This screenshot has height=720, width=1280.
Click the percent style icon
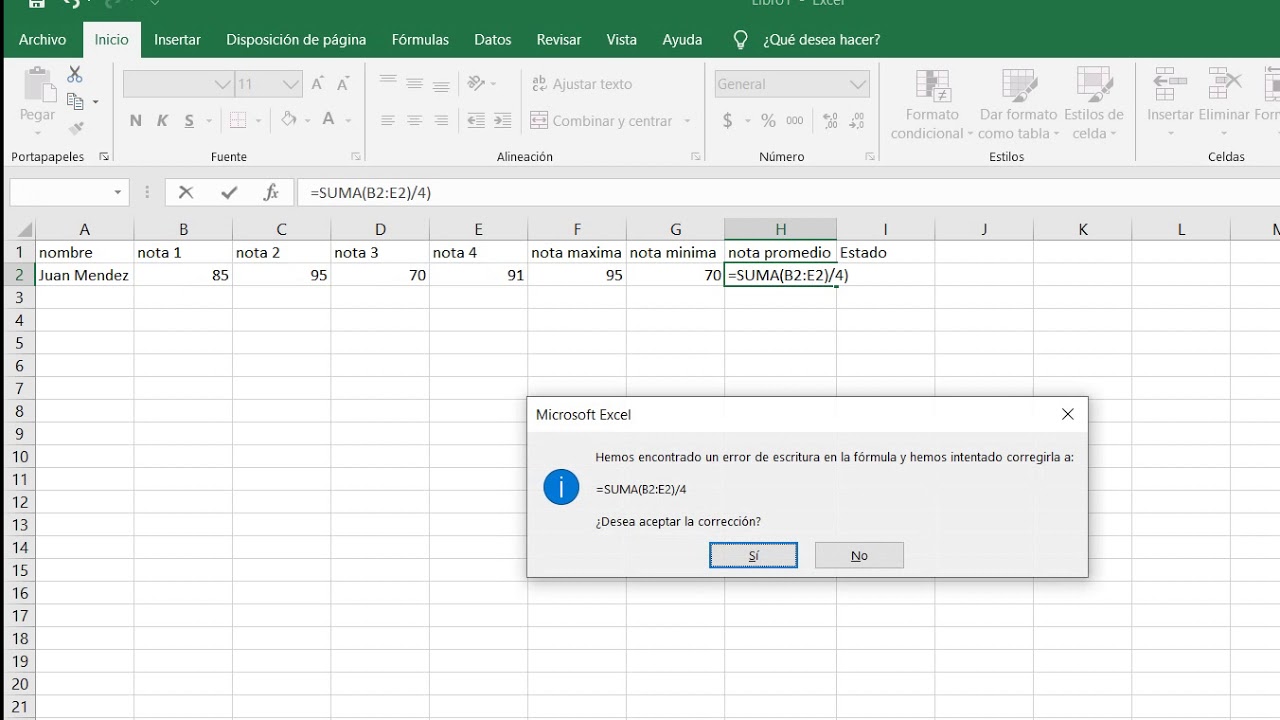768,121
